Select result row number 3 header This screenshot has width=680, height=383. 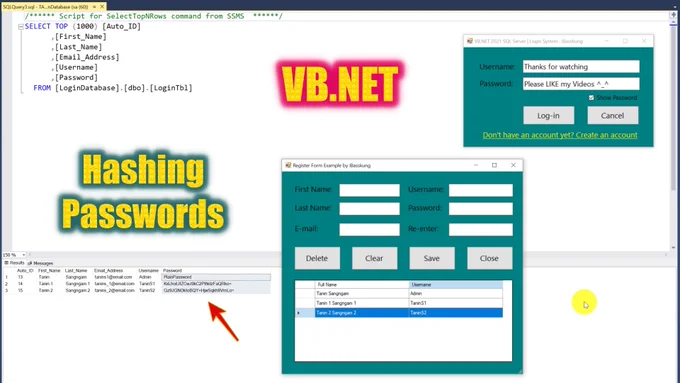[7, 290]
